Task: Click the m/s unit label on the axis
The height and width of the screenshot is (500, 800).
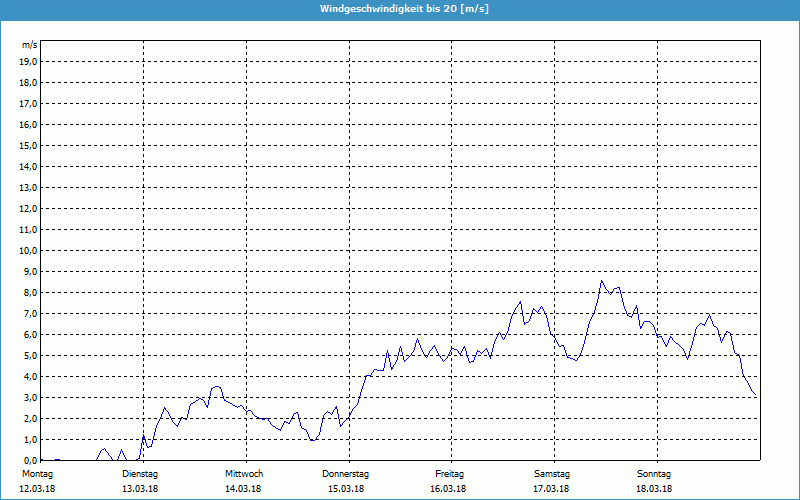Action: pyautogui.click(x=30, y=45)
